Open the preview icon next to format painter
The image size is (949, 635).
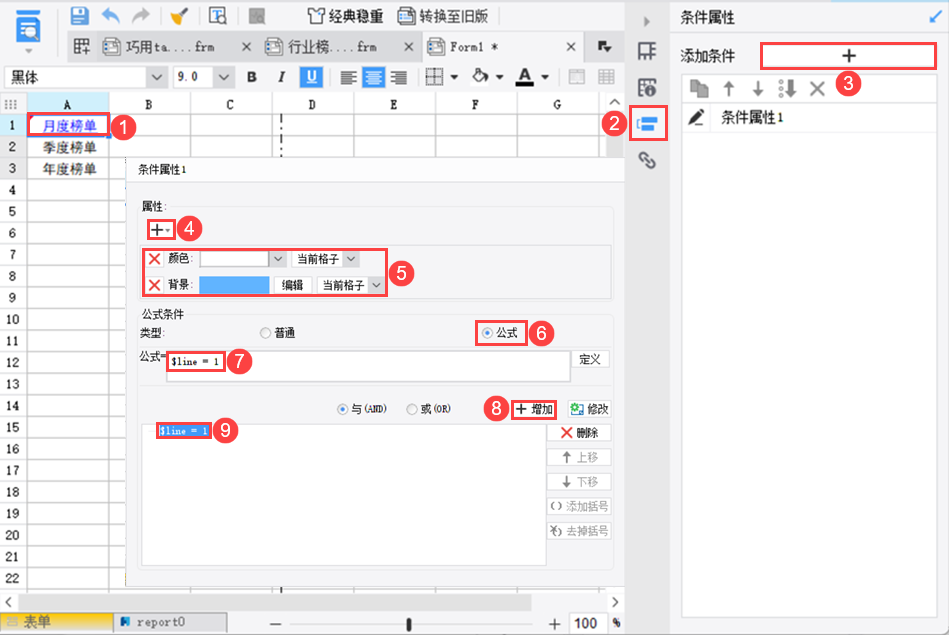pyautogui.click(x=217, y=16)
